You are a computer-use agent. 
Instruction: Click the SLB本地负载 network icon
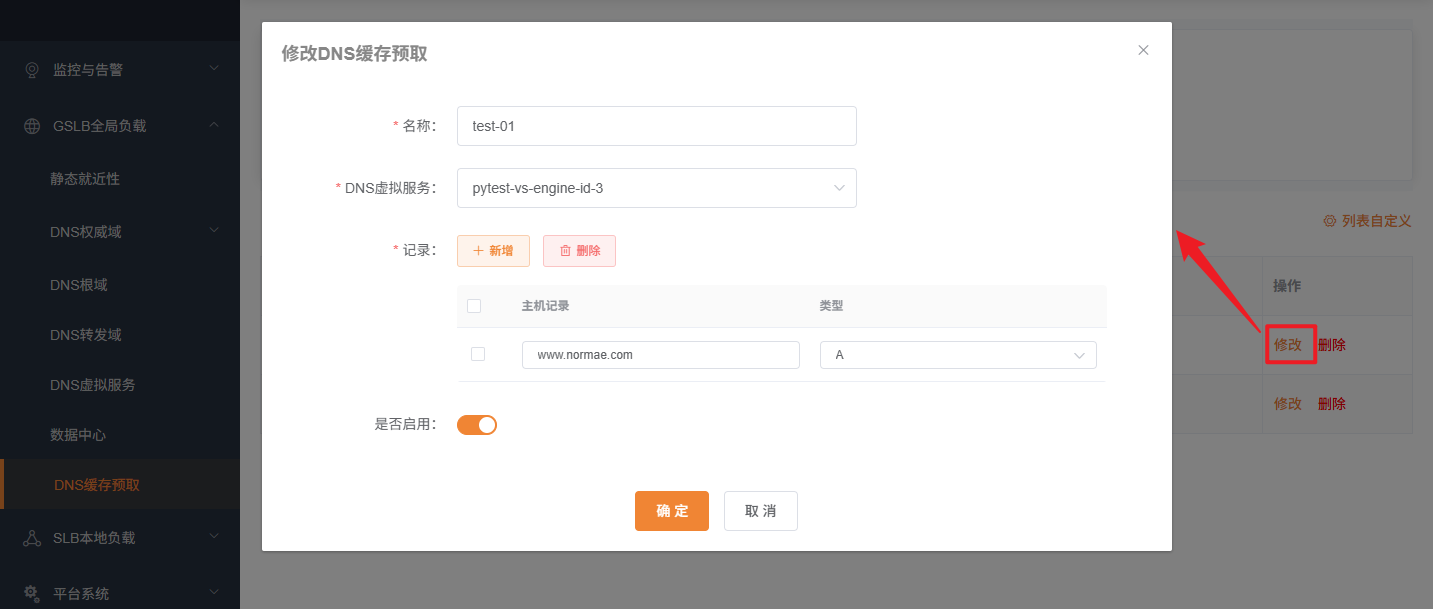32,538
